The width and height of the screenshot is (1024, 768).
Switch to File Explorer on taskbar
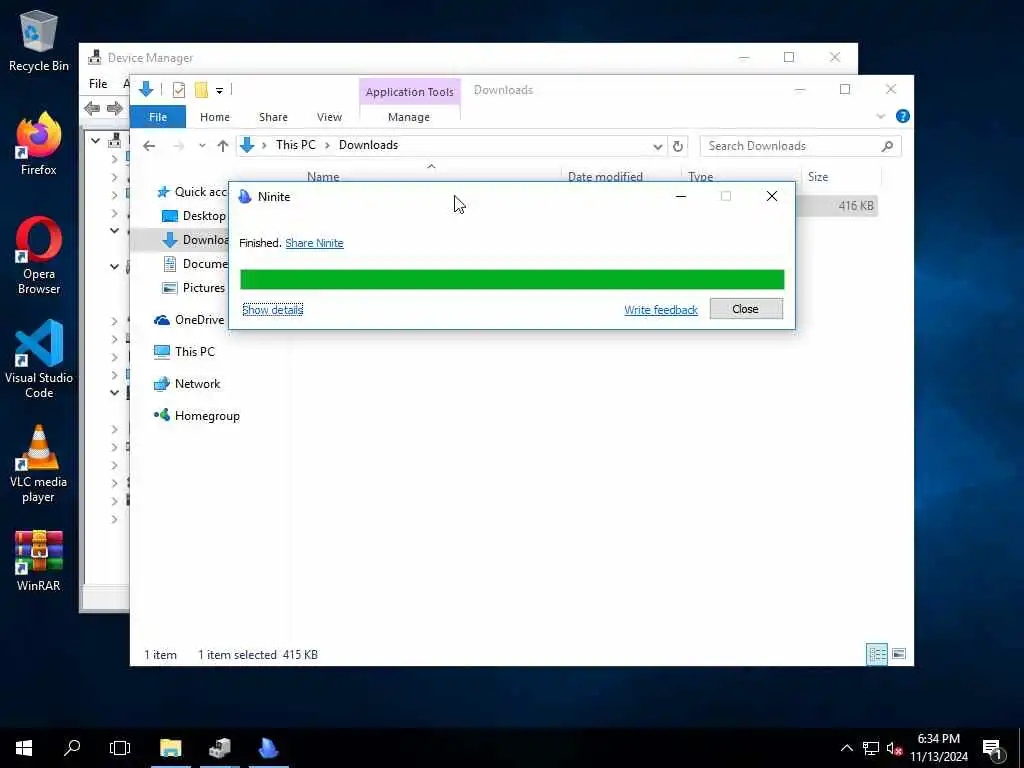point(170,748)
